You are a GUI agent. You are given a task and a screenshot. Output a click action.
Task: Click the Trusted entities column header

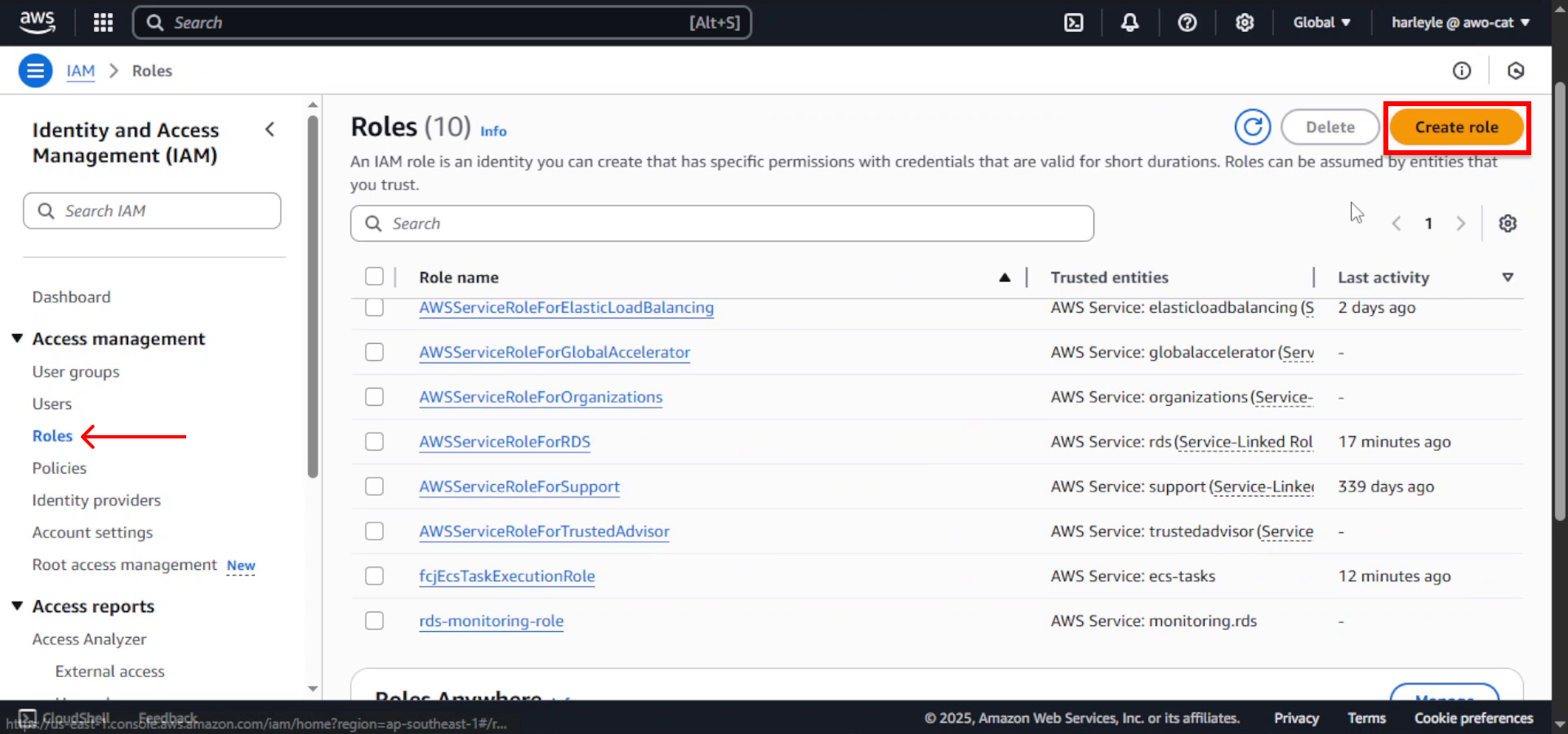tap(1109, 278)
